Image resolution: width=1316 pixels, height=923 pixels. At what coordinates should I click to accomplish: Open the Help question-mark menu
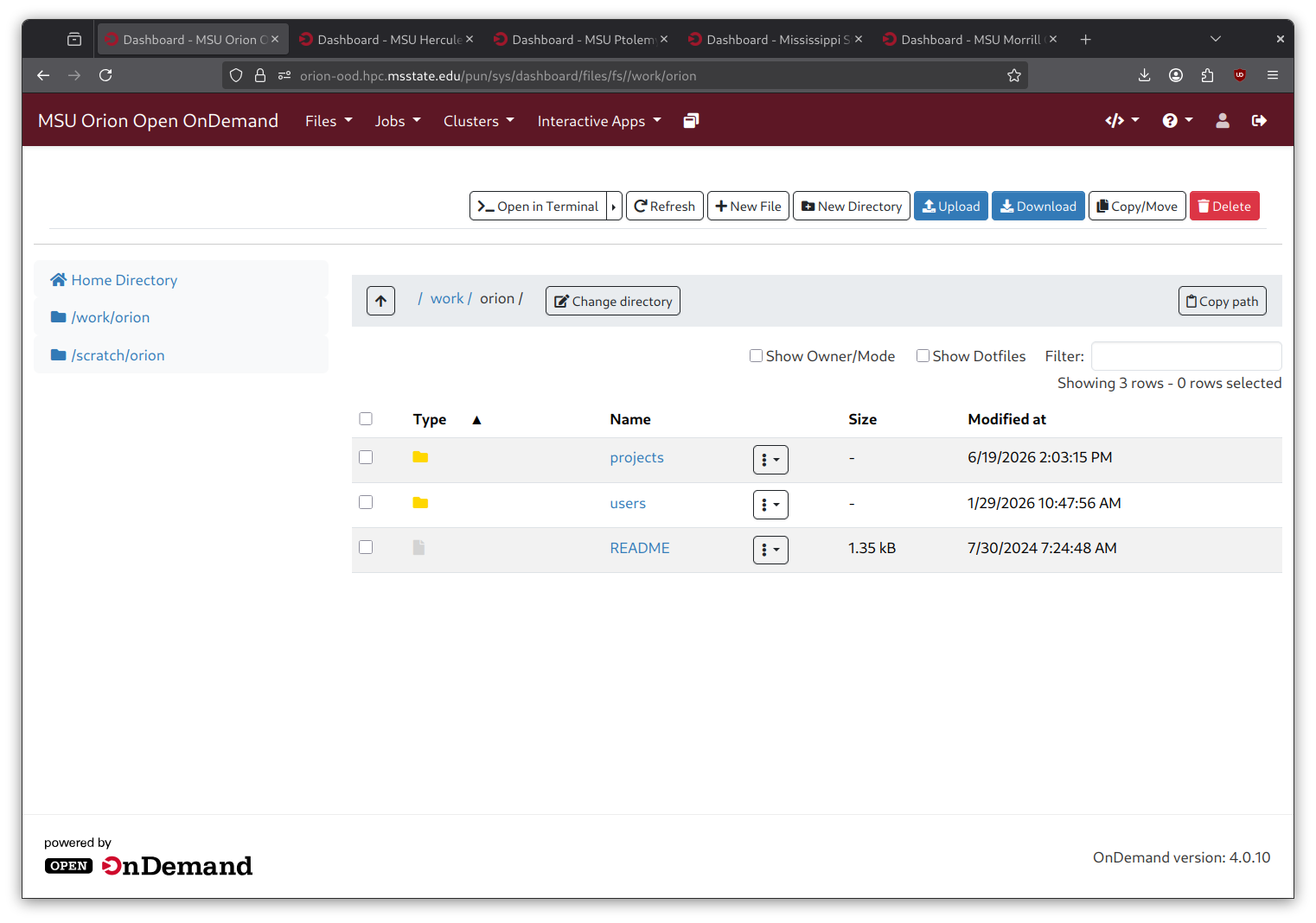1178,121
